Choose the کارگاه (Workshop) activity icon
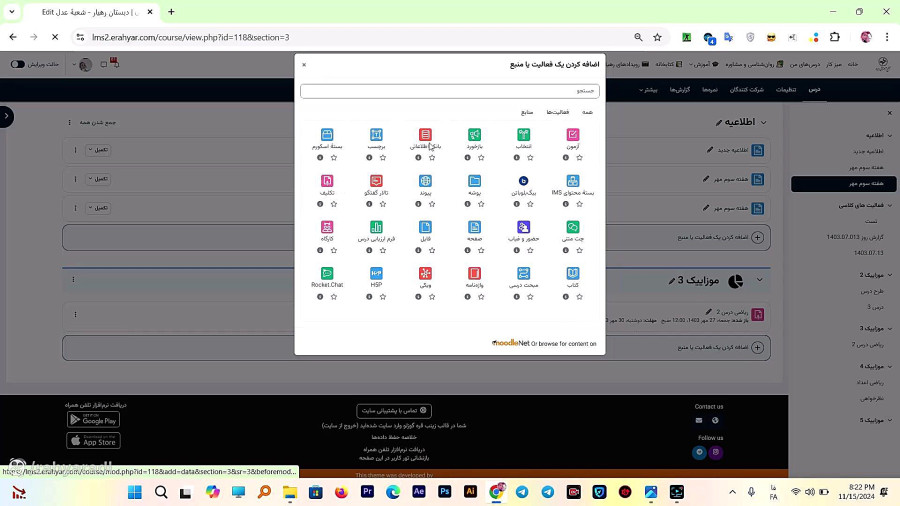This screenshot has width=900, height=506. point(327,227)
